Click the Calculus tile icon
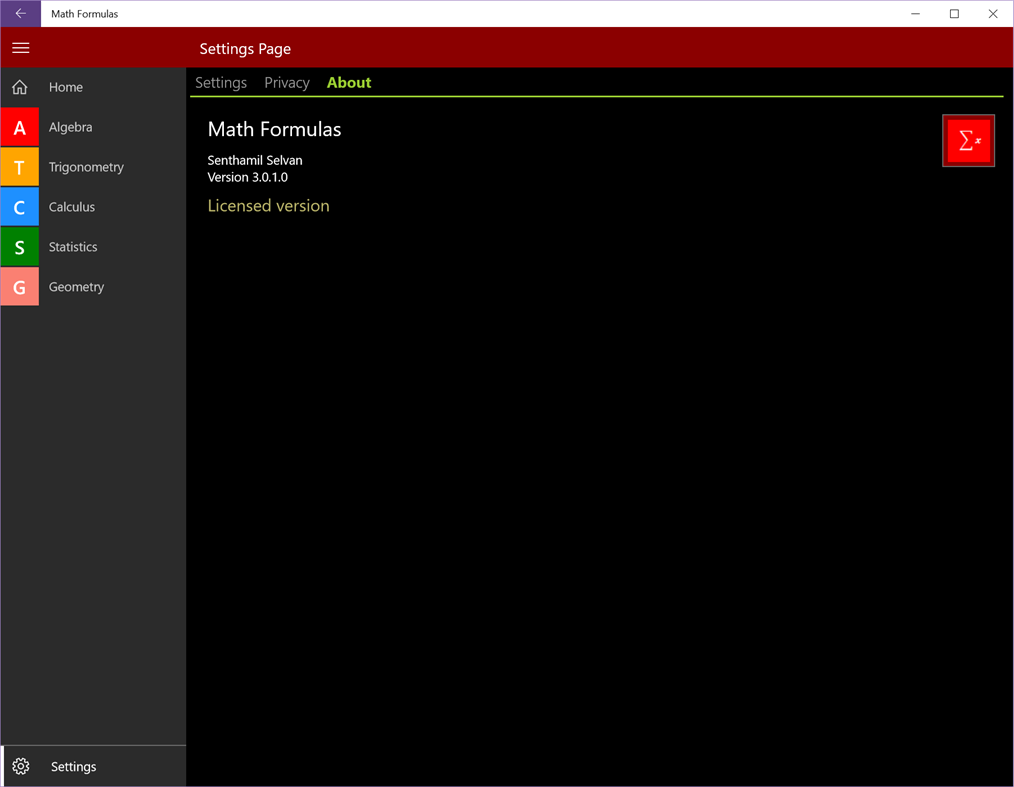1014x787 pixels. coord(20,207)
